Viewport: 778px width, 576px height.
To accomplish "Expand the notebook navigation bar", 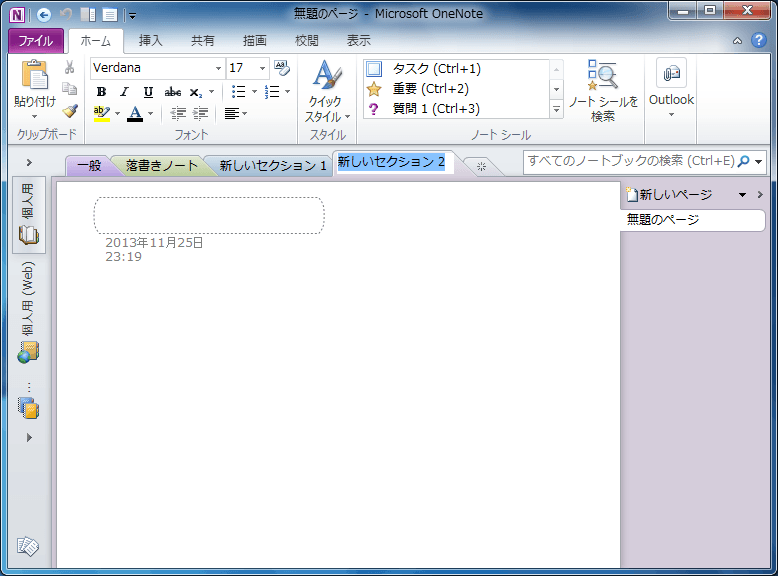I will pyautogui.click(x=29, y=163).
